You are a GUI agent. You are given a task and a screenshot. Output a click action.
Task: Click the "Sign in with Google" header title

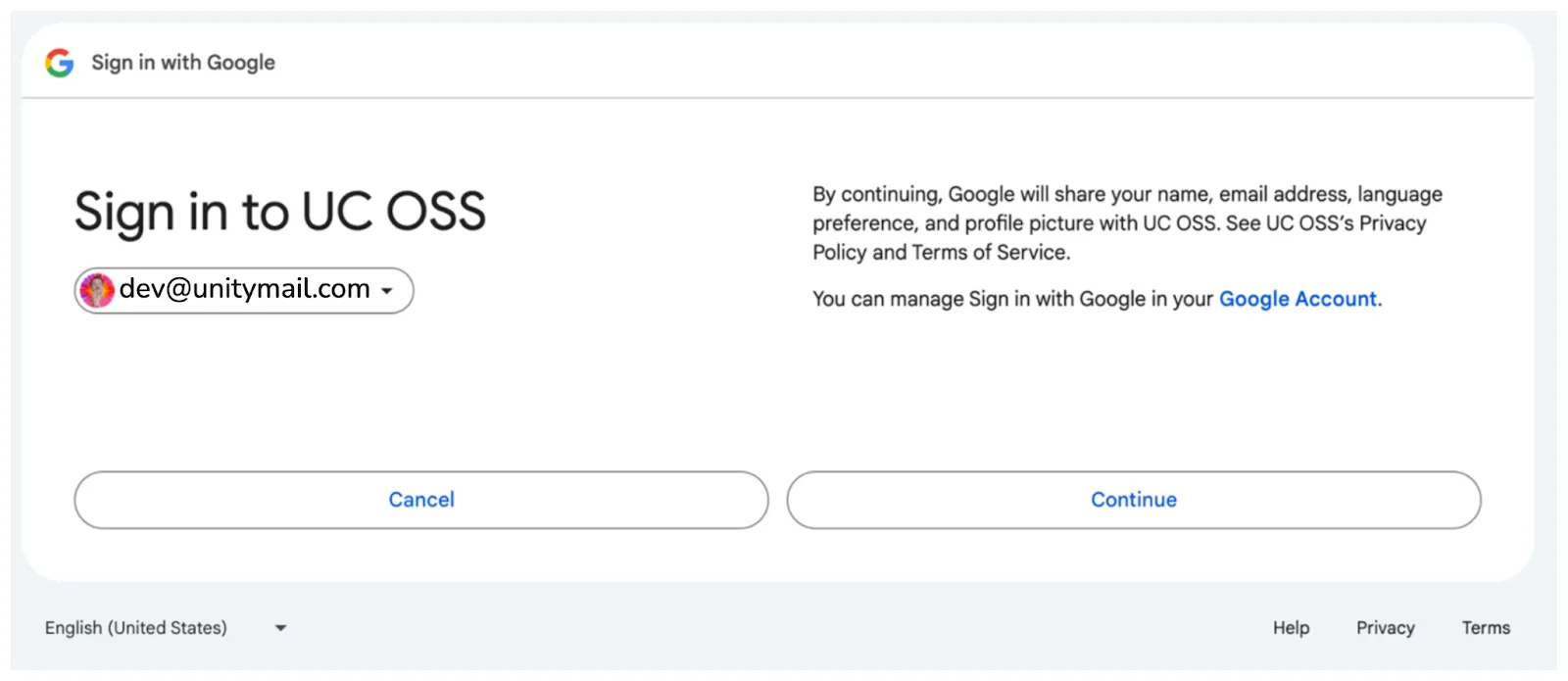coord(183,63)
